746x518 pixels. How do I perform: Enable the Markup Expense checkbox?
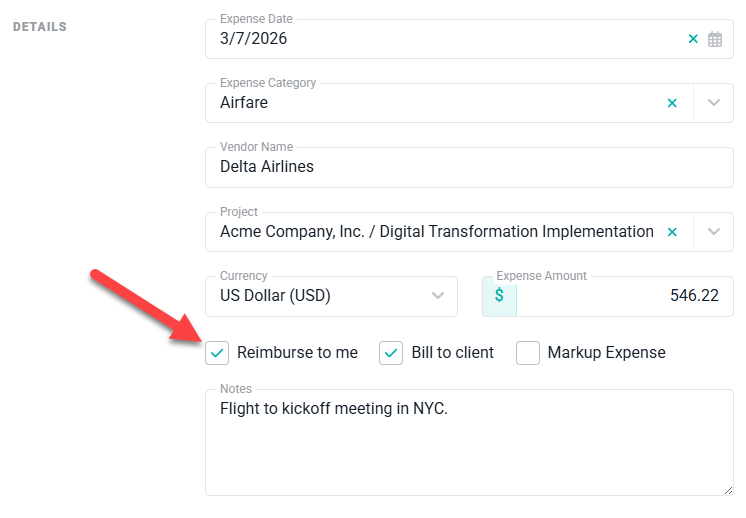[528, 353]
